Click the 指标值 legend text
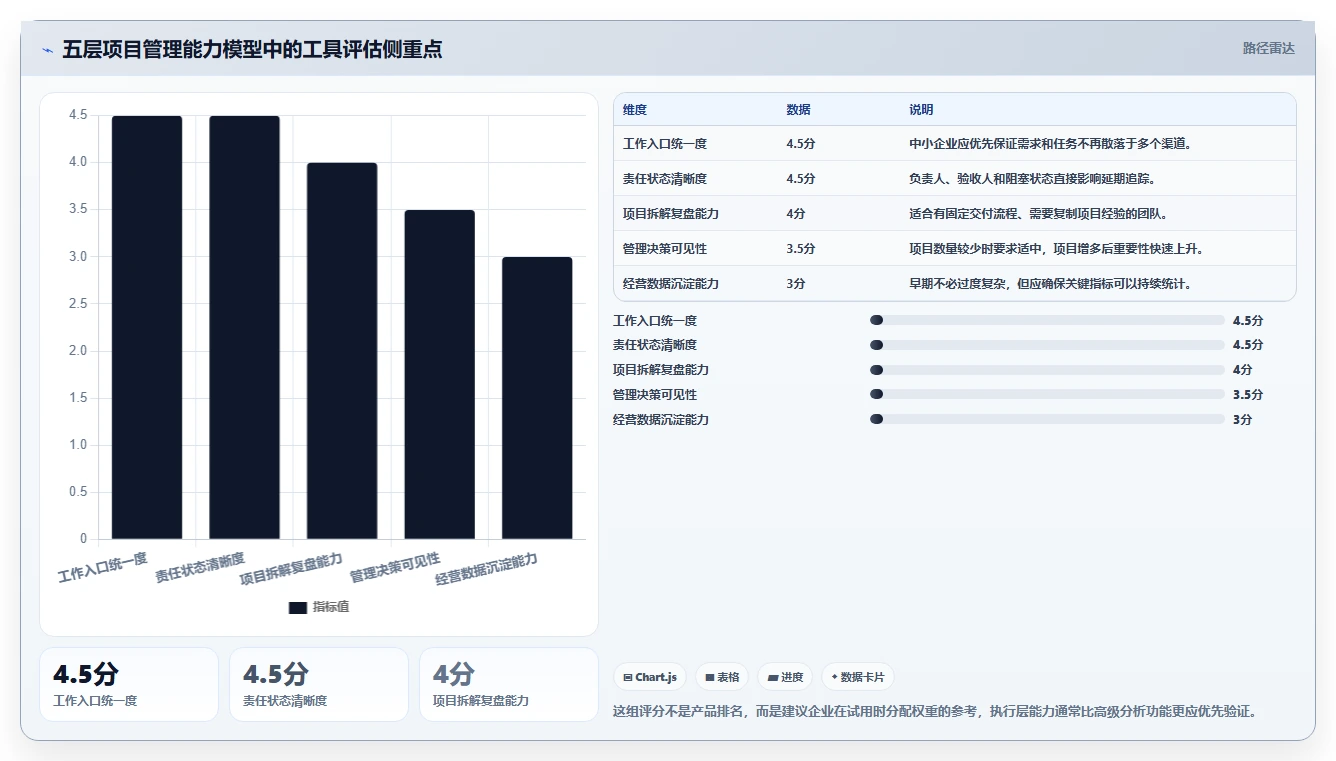 click(x=331, y=607)
